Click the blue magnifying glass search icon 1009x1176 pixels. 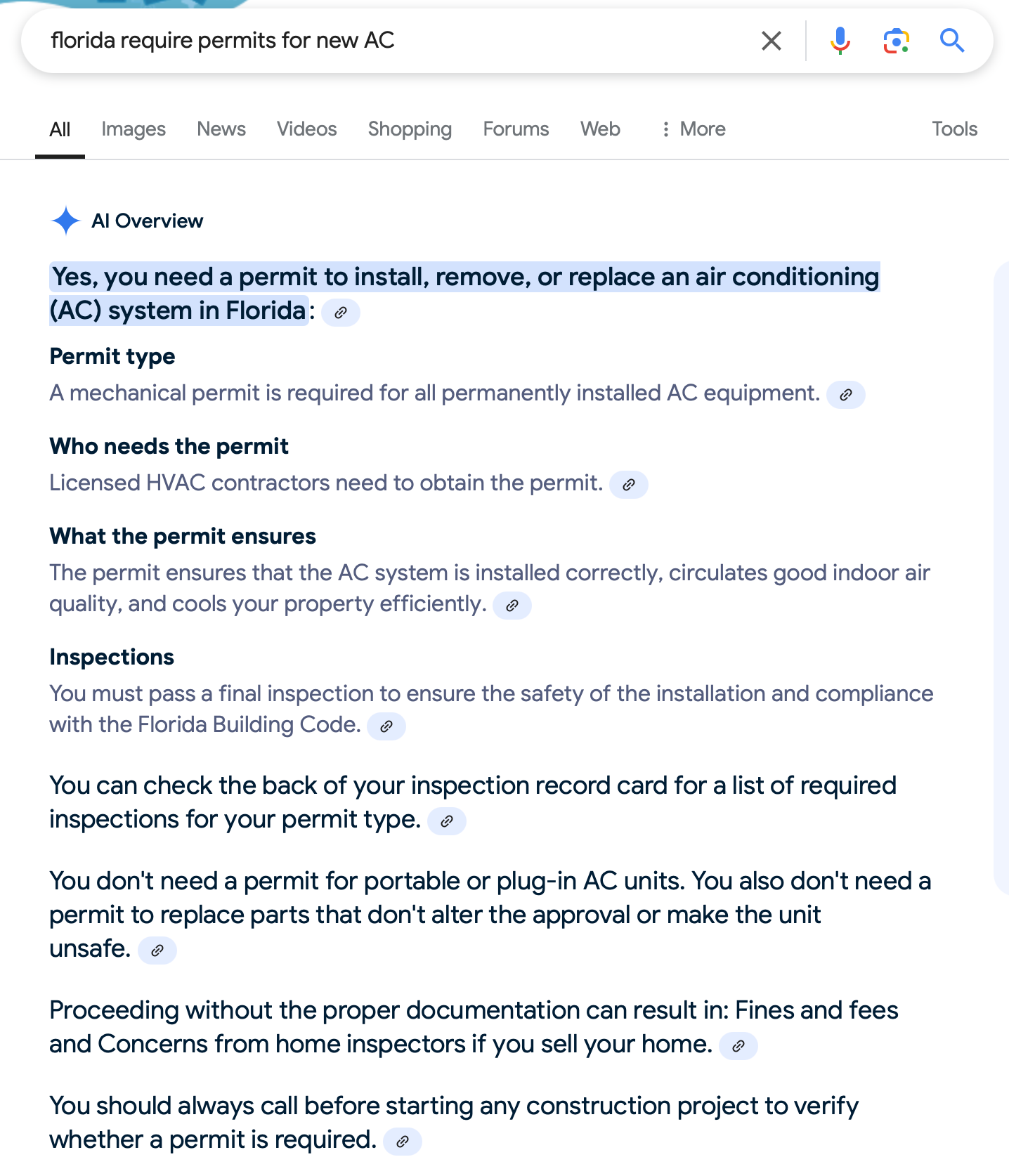952,41
